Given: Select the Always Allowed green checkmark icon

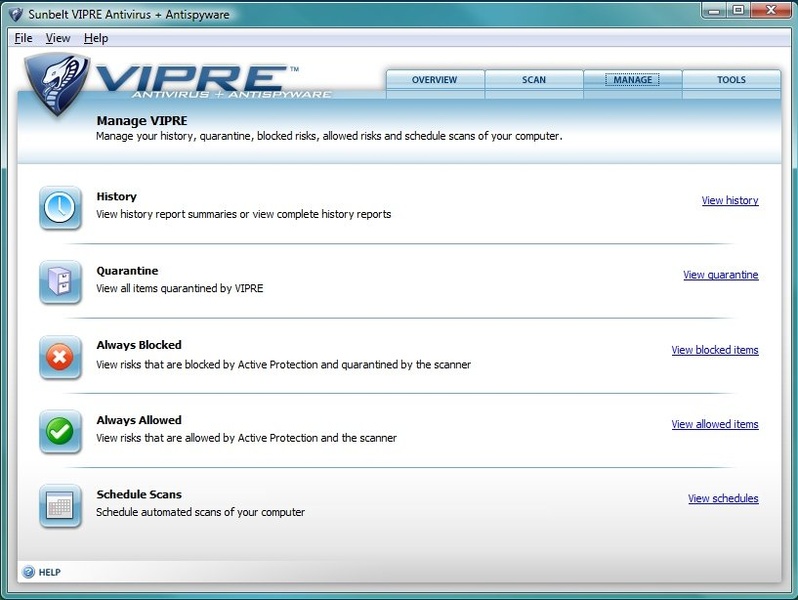Looking at the screenshot, I should tap(60, 431).
